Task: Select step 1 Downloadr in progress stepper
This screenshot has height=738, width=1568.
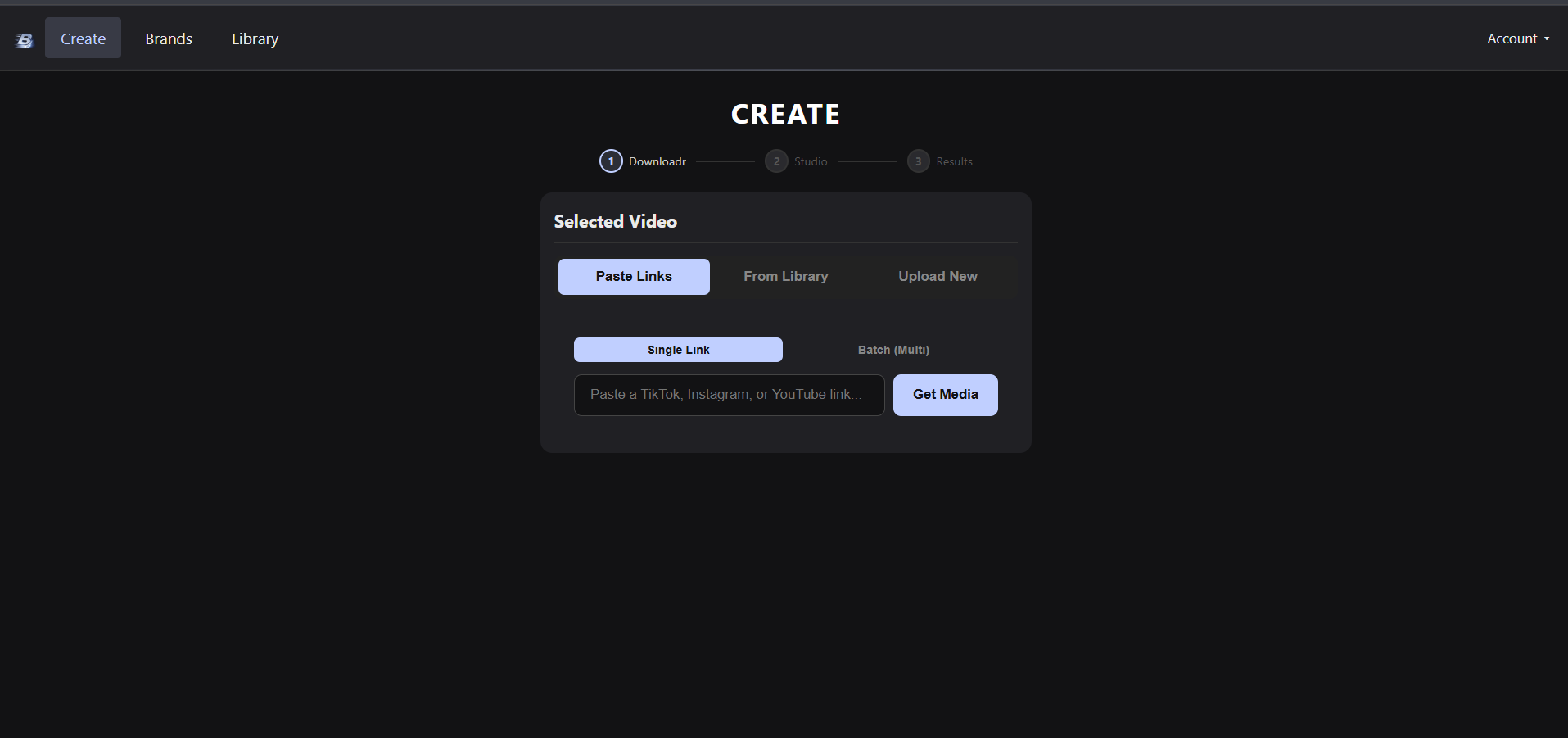Action: click(643, 161)
